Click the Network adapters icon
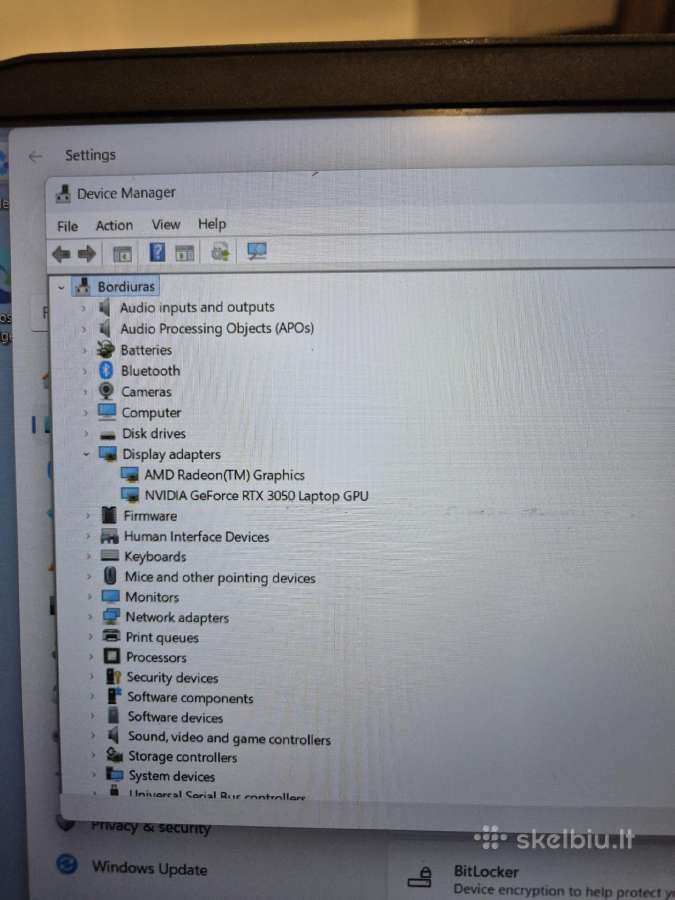675x900 pixels. pyautogui.click(x=111, y=616)
